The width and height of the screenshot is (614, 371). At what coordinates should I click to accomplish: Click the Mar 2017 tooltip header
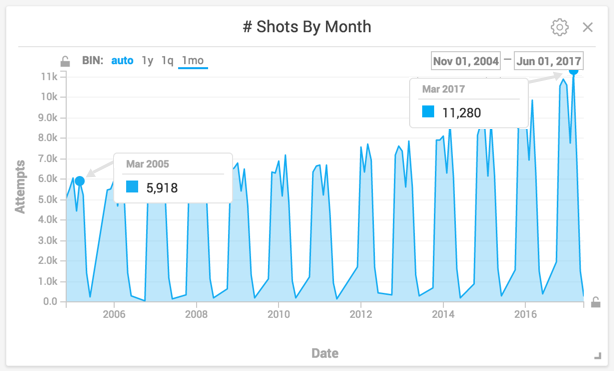pos(443,89)
